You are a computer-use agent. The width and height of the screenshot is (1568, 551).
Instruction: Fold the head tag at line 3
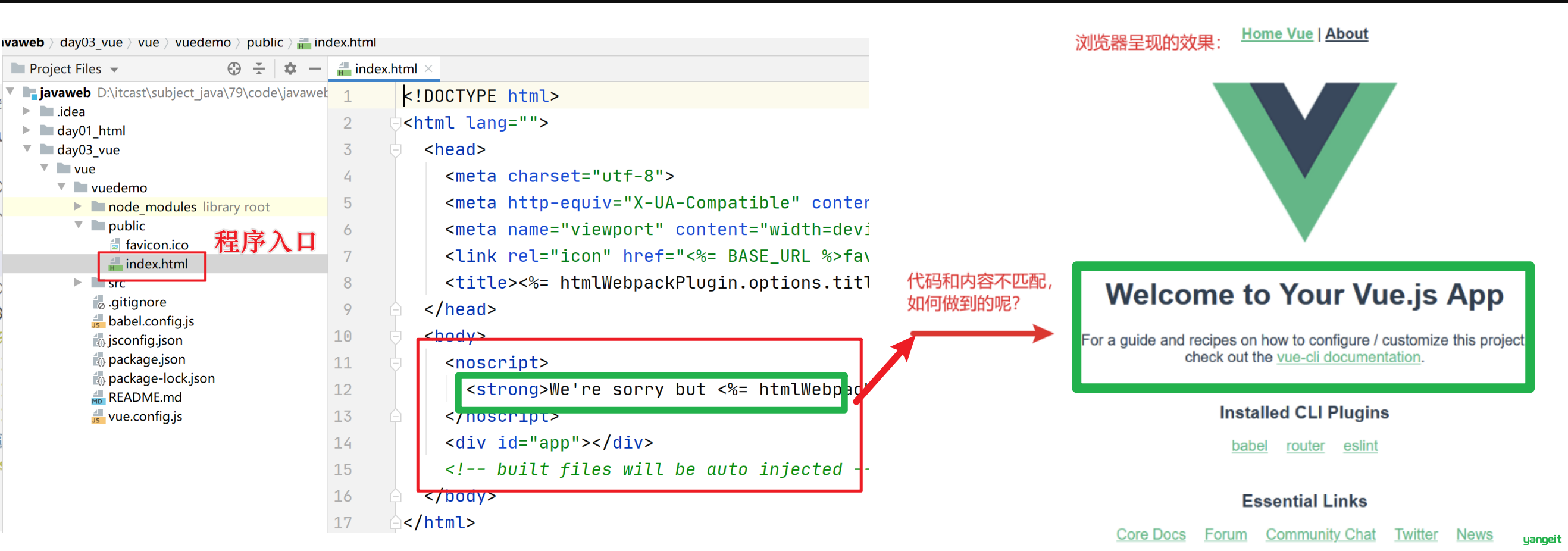click(395, 150)
